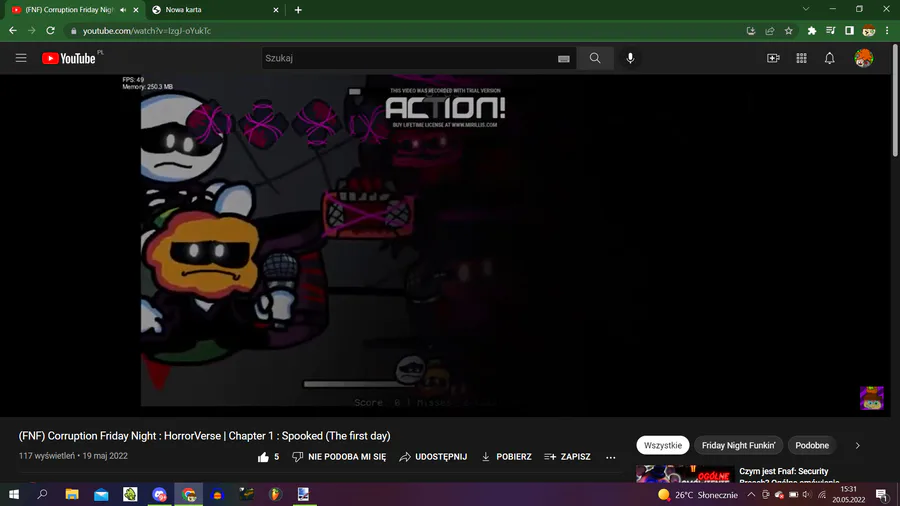
Task: Share the video via UDOSTĘPNIJ
Action: (433, 457)
